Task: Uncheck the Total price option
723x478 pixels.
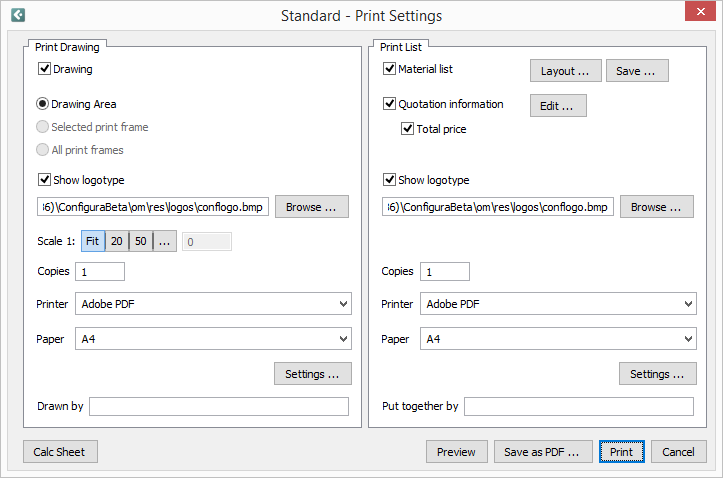Action: pyautogui.click(x=408, y=129)
